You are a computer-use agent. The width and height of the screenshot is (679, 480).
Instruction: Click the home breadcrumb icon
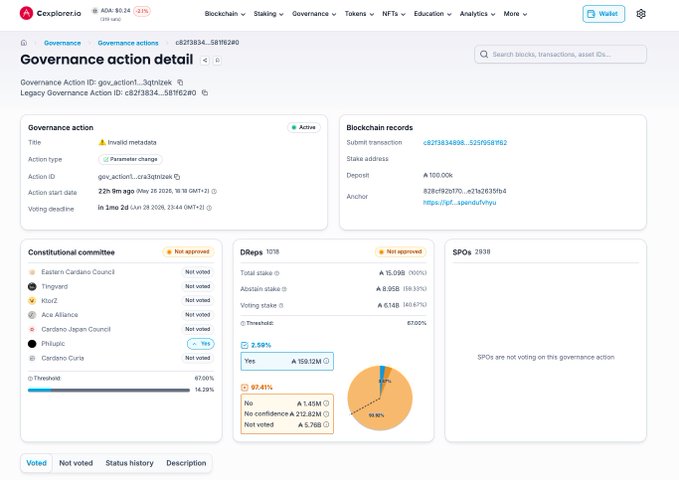click(x=24, y=43)
